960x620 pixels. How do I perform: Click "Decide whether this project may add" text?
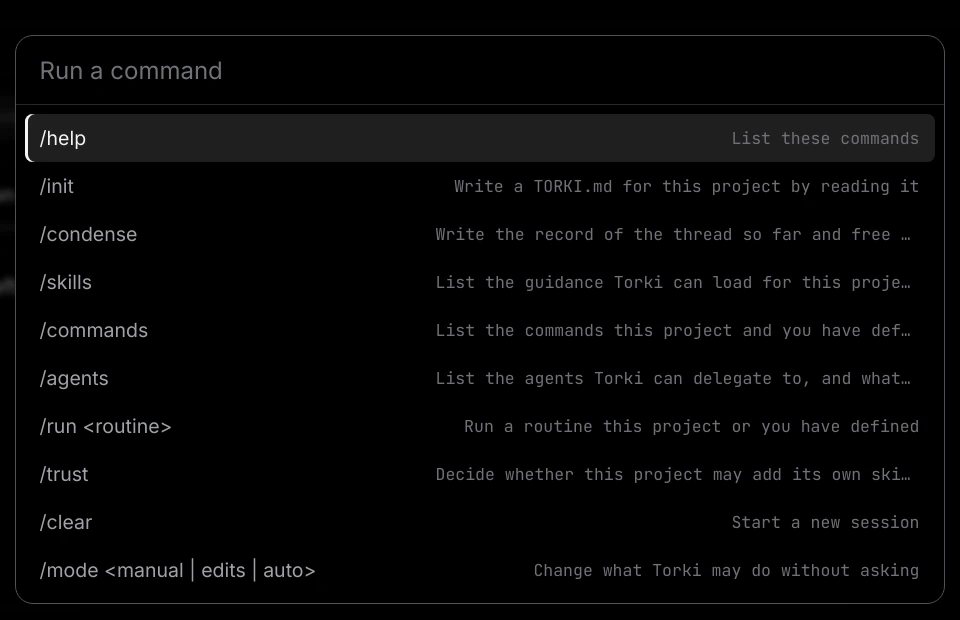pos(608,475)
